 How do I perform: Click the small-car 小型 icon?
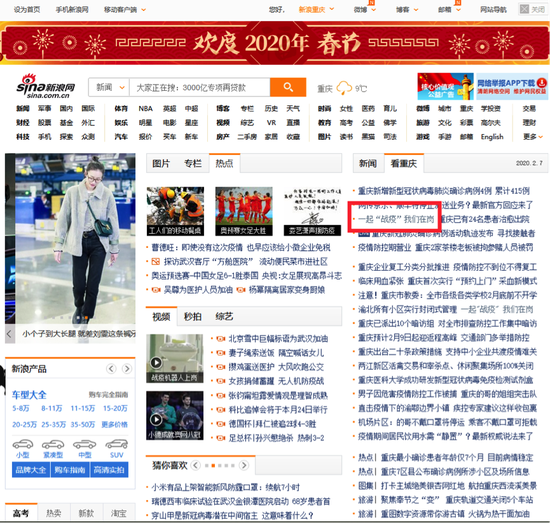coord(23,444)
